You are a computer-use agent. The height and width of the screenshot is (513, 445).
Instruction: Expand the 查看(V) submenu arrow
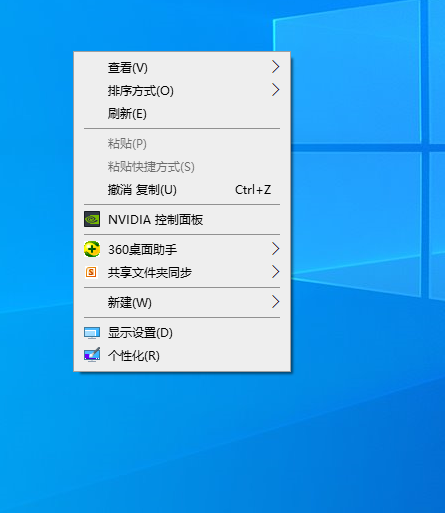point(275,67)
